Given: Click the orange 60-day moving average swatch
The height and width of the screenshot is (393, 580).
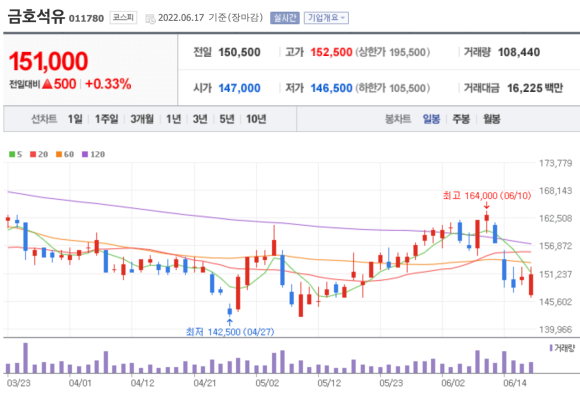Looking at the screenshot, I should (59, 154).
